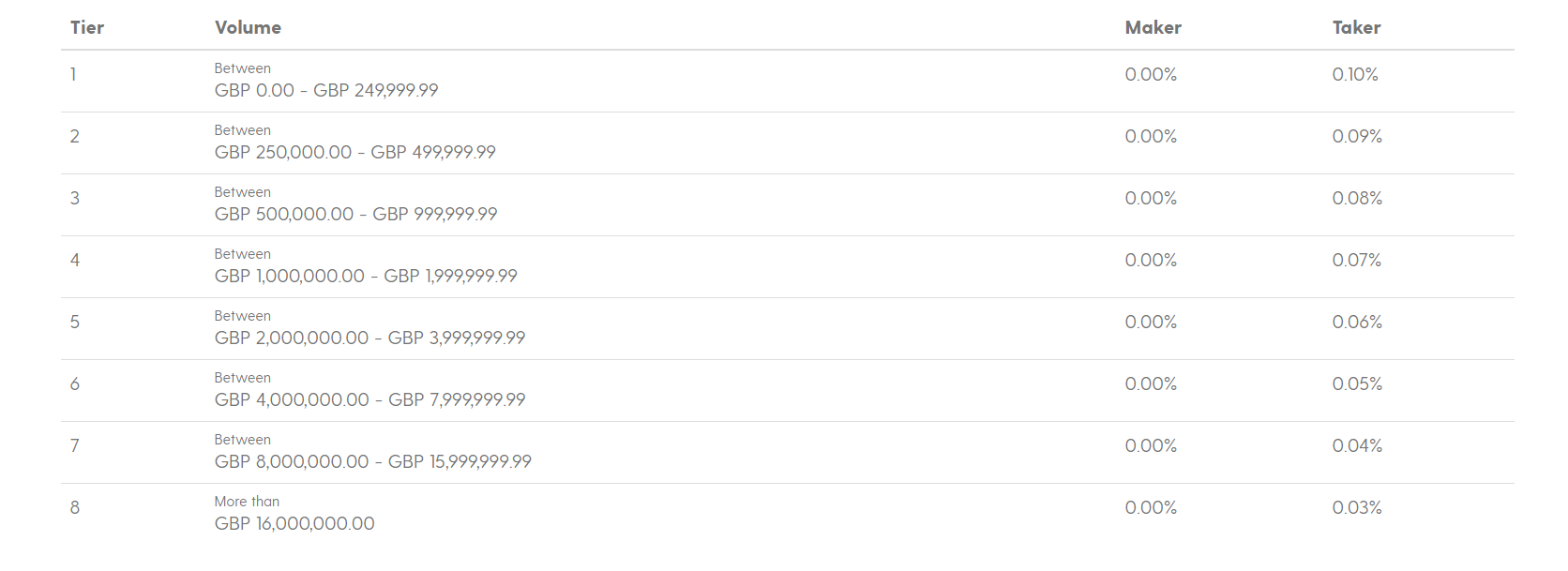This screenshot has height=571, width=1568.
Task: Select the 0.09% taker fee value
Action: point(1357,136)
